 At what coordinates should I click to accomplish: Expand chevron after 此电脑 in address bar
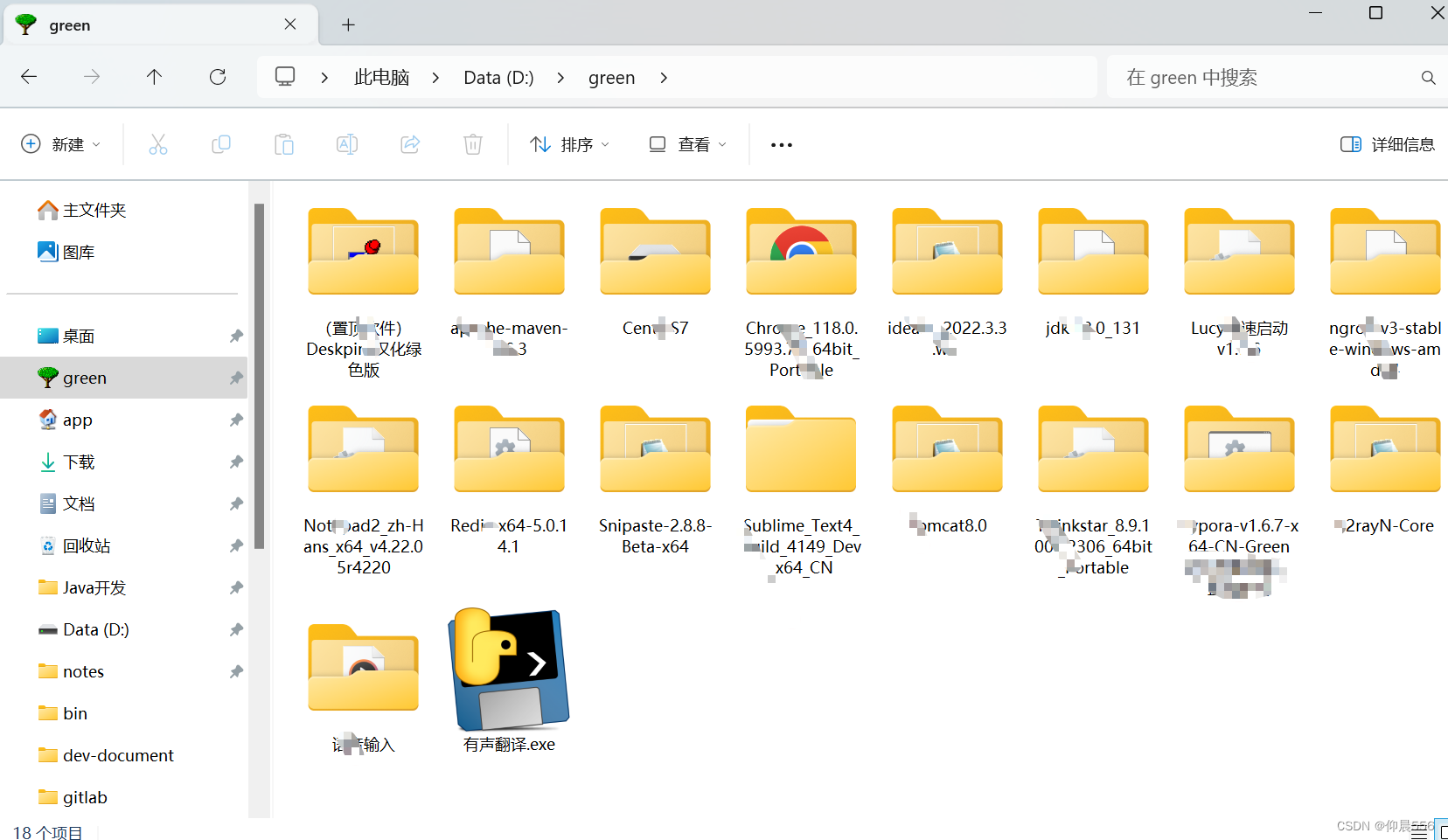pyautogui.click(x=435, y=78)
